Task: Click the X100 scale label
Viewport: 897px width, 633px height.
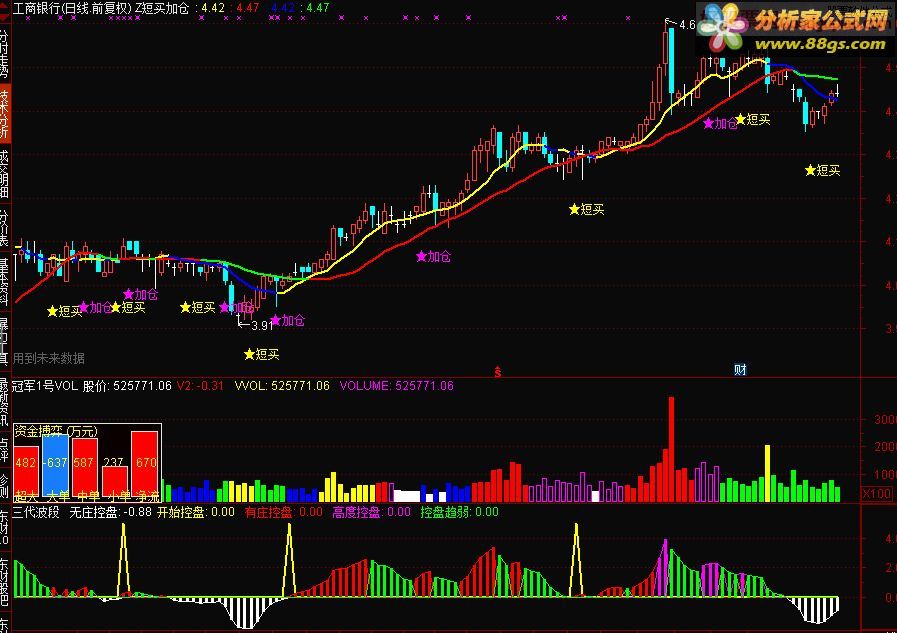Action: pos(877,493)
